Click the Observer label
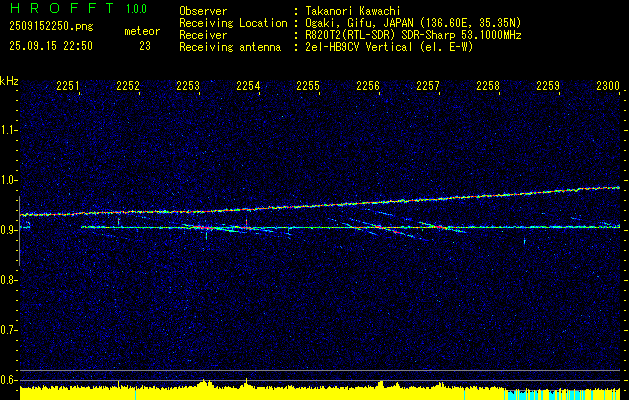 click(203, 11)
